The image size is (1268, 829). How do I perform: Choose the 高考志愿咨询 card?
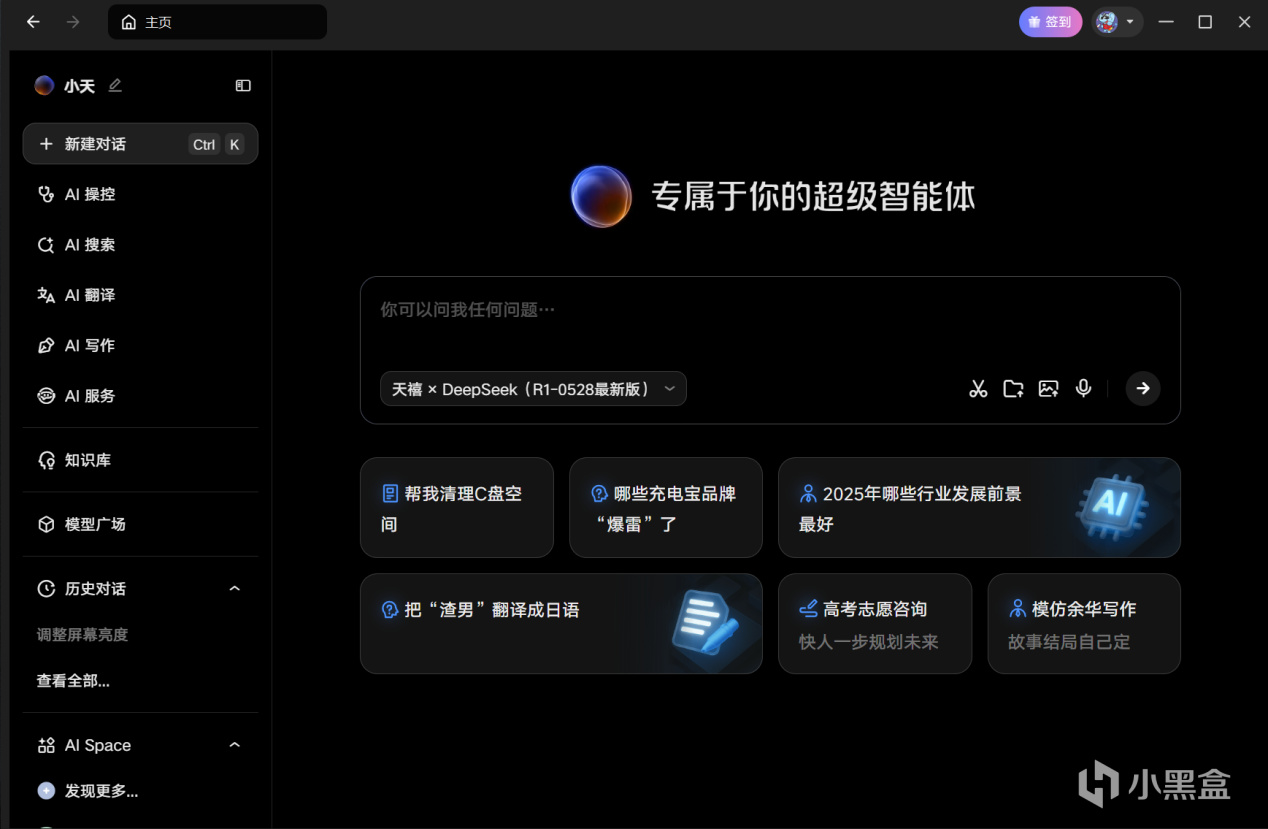click(875, 624)
